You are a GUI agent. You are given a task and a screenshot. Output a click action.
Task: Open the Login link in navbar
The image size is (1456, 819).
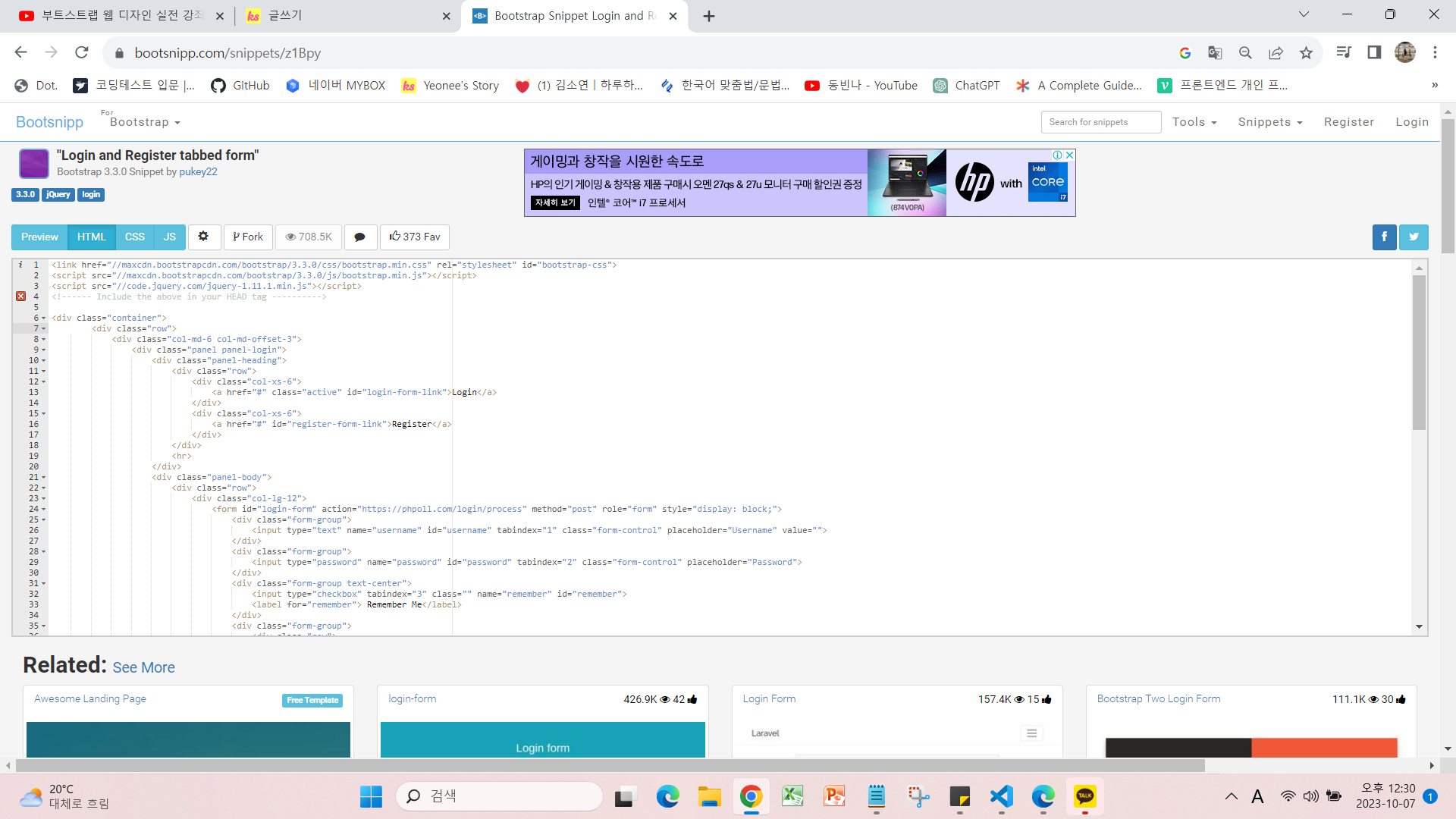[x=1412, y=122]
